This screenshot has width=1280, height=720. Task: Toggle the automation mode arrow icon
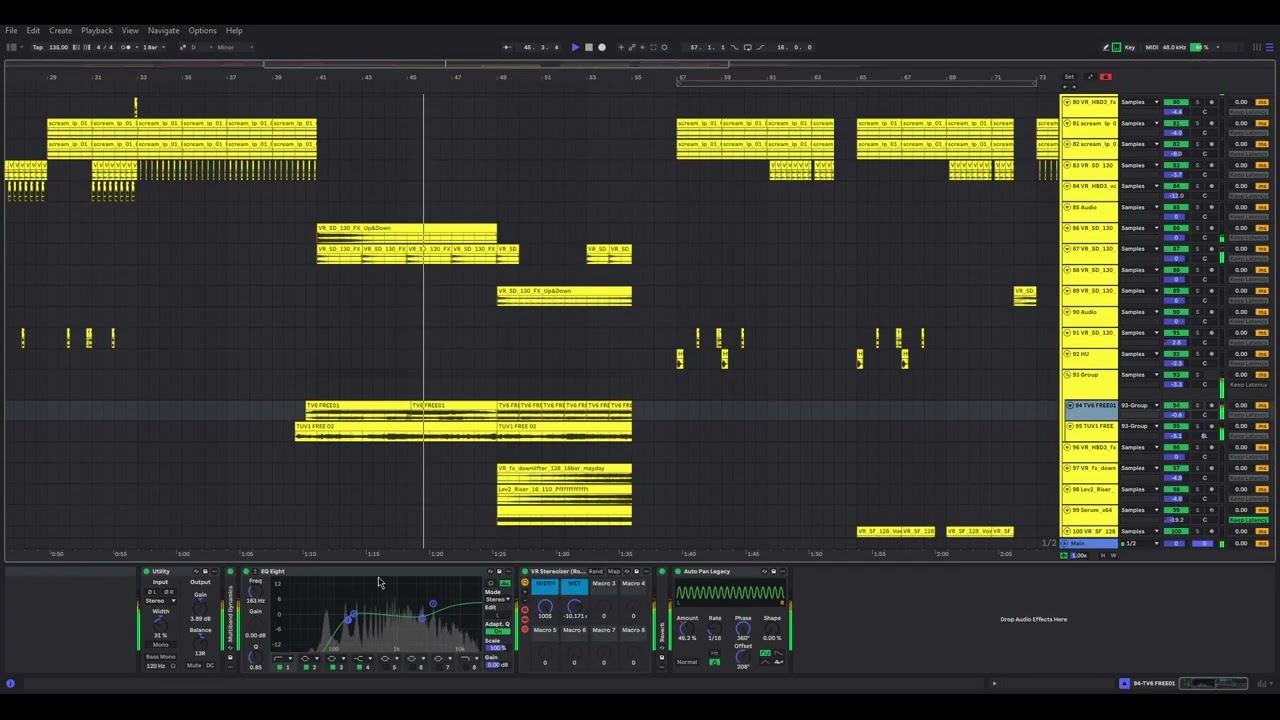(1090, 77)
